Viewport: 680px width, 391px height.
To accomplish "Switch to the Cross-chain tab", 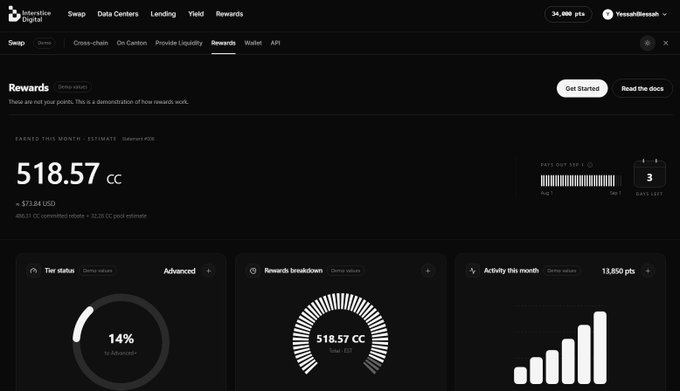I will pos(91,43).
